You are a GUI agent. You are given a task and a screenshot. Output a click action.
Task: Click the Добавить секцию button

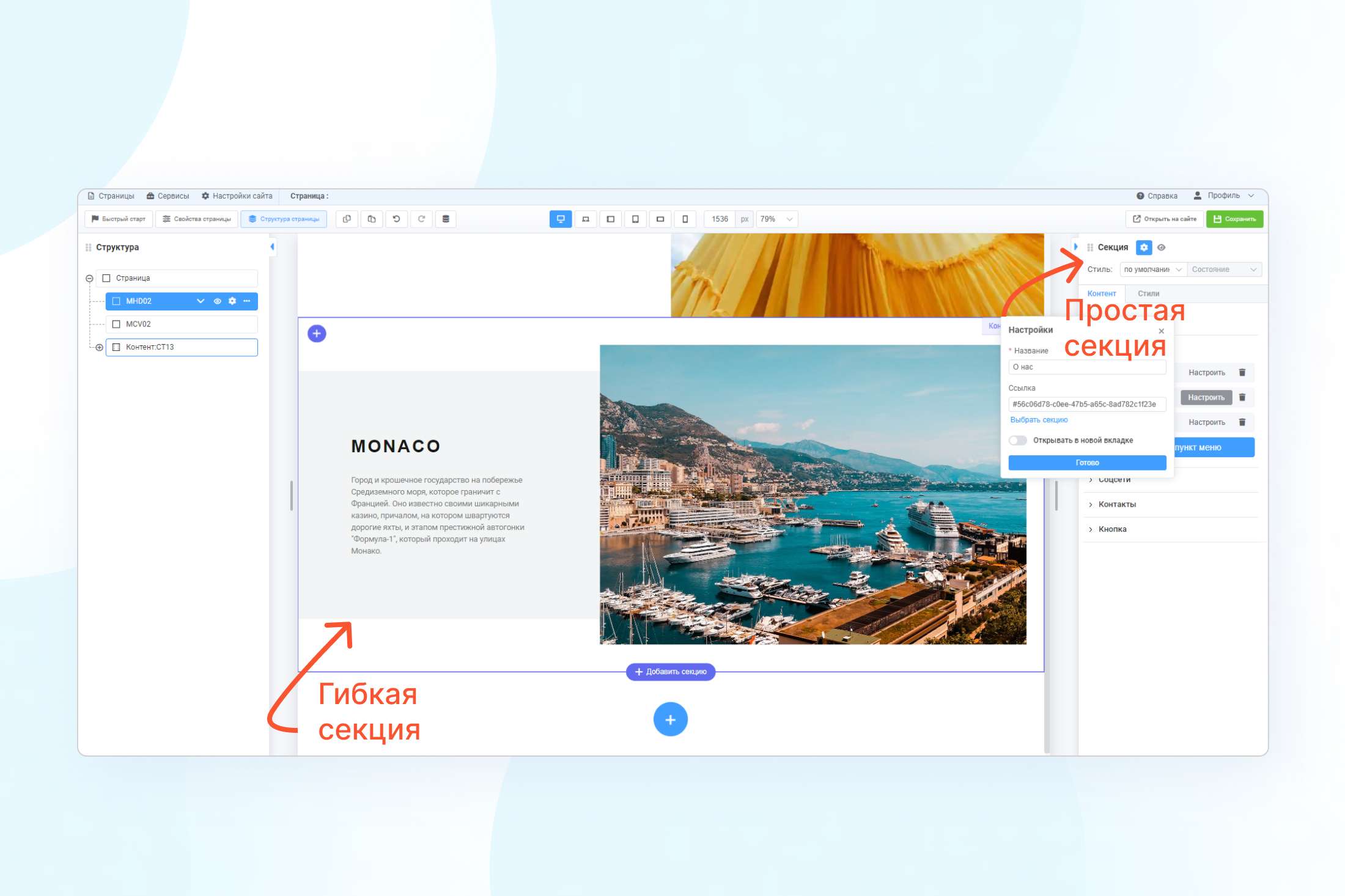pyautogui.click(x=671, y=672)
